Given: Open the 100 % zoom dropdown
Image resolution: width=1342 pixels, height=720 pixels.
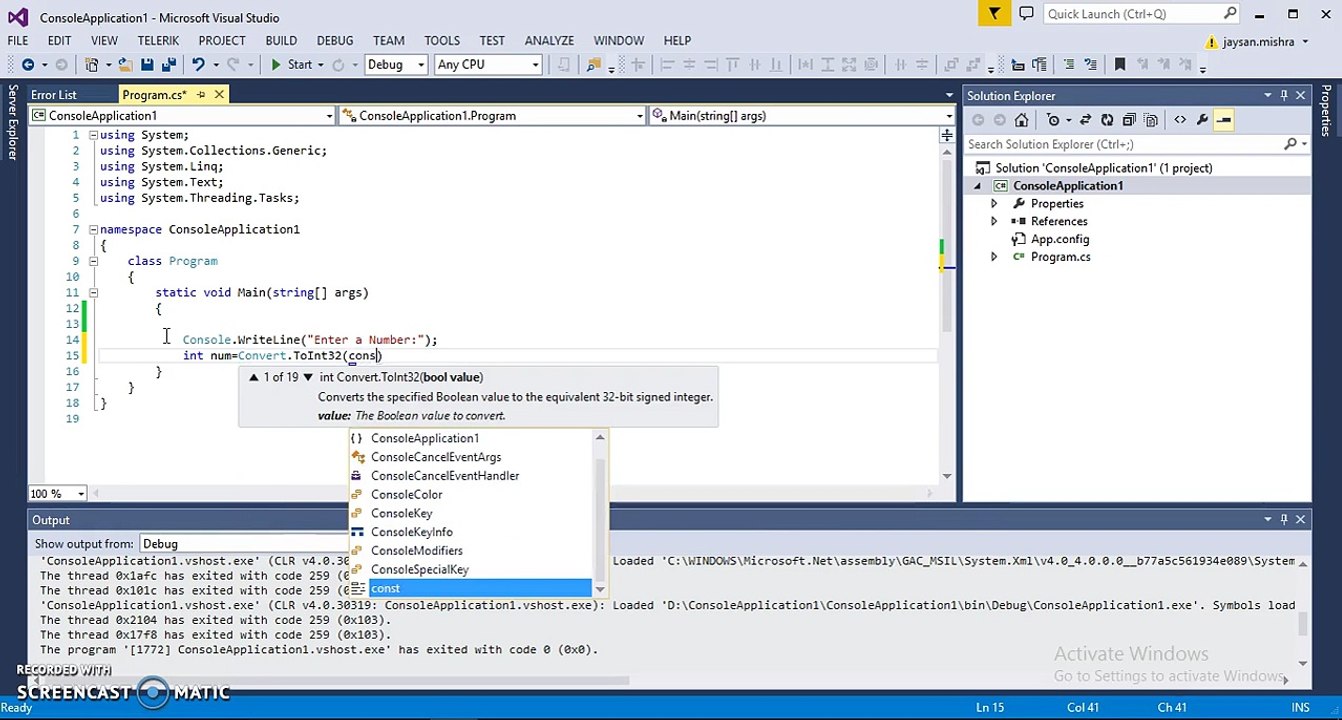Looking at the screenshot, I should tap(57, 494).
